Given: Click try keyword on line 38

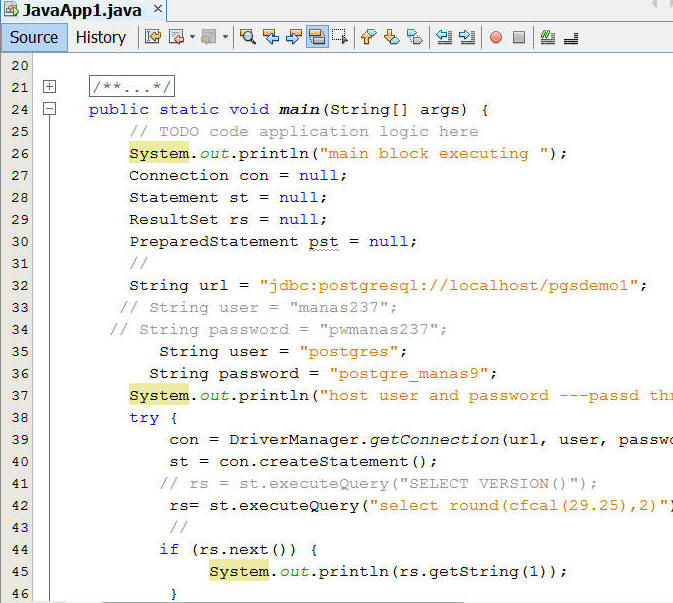Looking at the screenshot, I should tap(144, 418).
